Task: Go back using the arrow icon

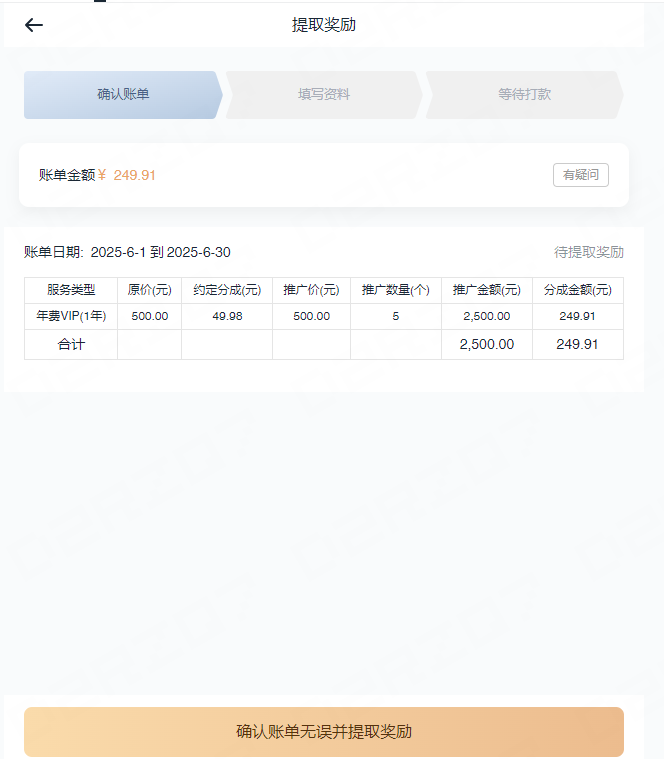Action: 34,25
